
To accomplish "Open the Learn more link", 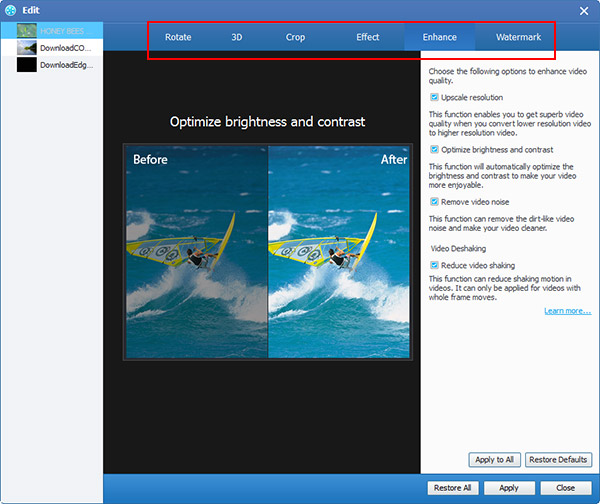I will (567, 311).
